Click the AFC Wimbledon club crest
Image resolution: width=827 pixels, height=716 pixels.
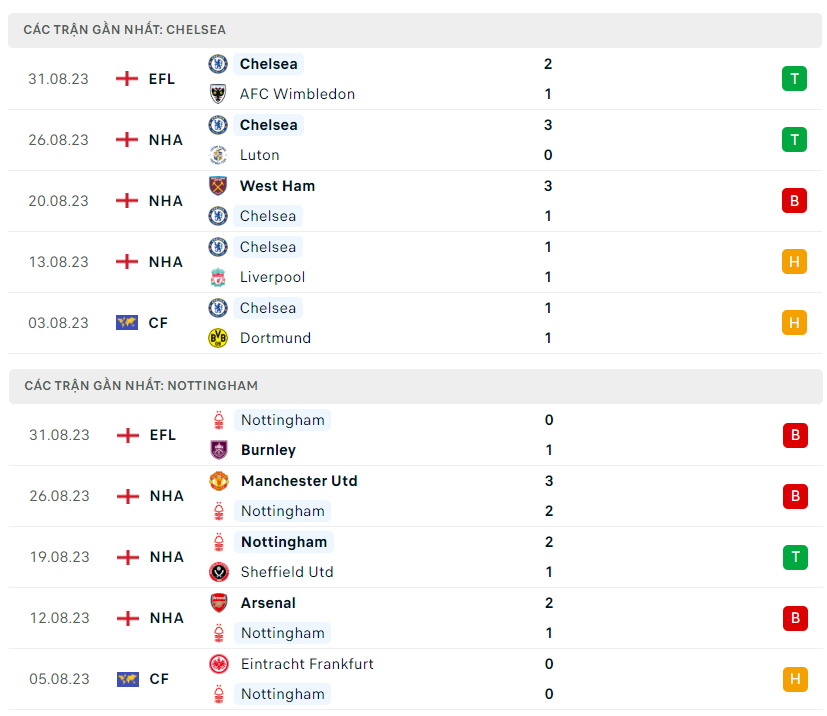click(x=218, y=94)
